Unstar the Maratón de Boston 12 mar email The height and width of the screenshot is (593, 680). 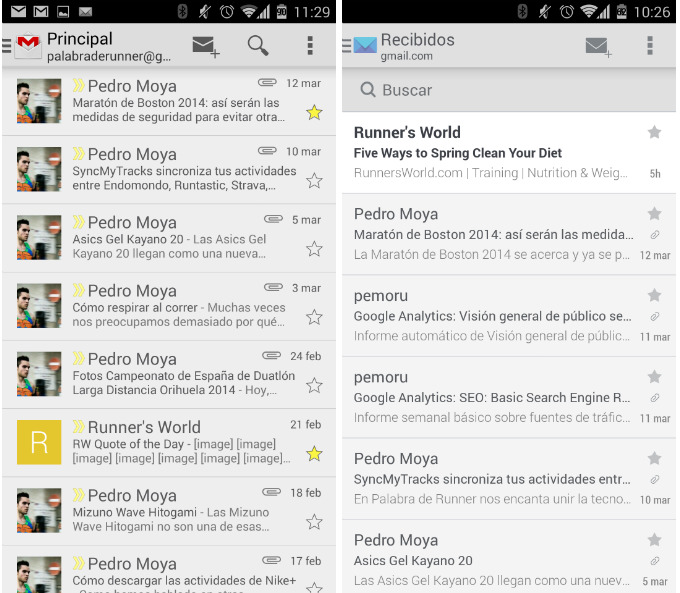[x=314, y=112]
